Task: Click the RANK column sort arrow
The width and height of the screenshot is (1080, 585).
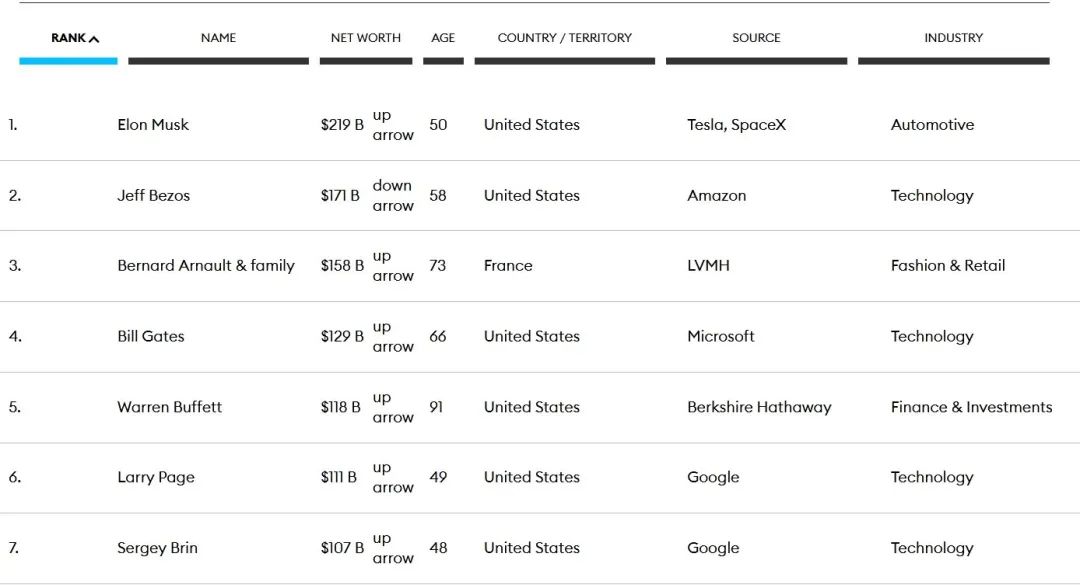Action: pos(94,39)
